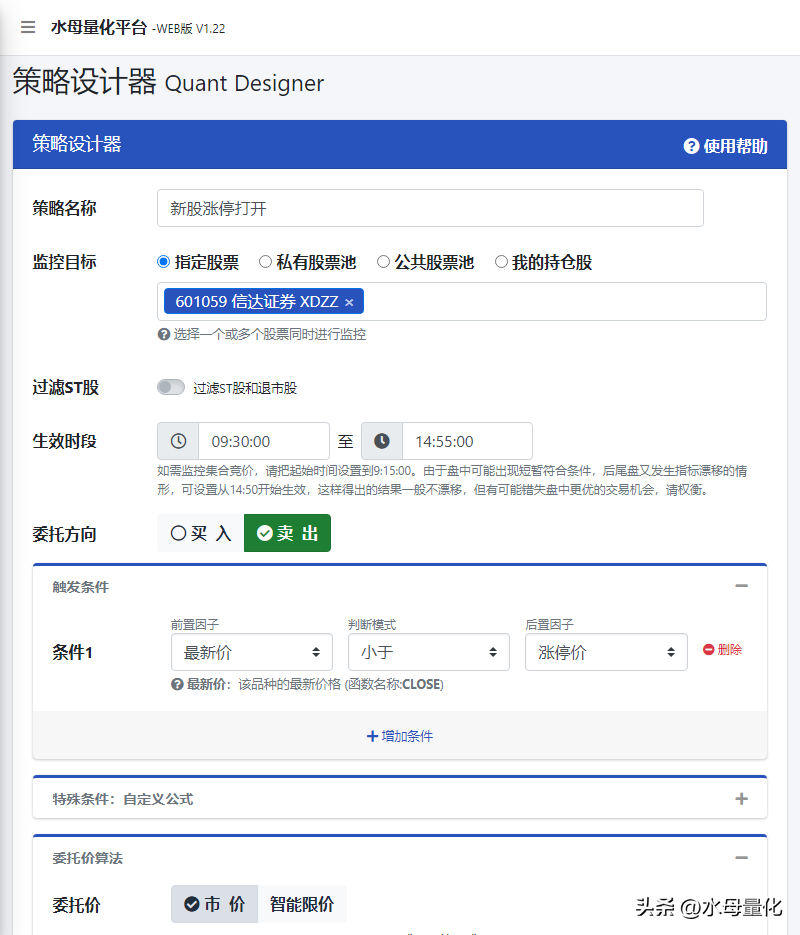The image size is (800, 935).
Task: Toggle the 过滤ST股 switch
Action: [171, 387]
